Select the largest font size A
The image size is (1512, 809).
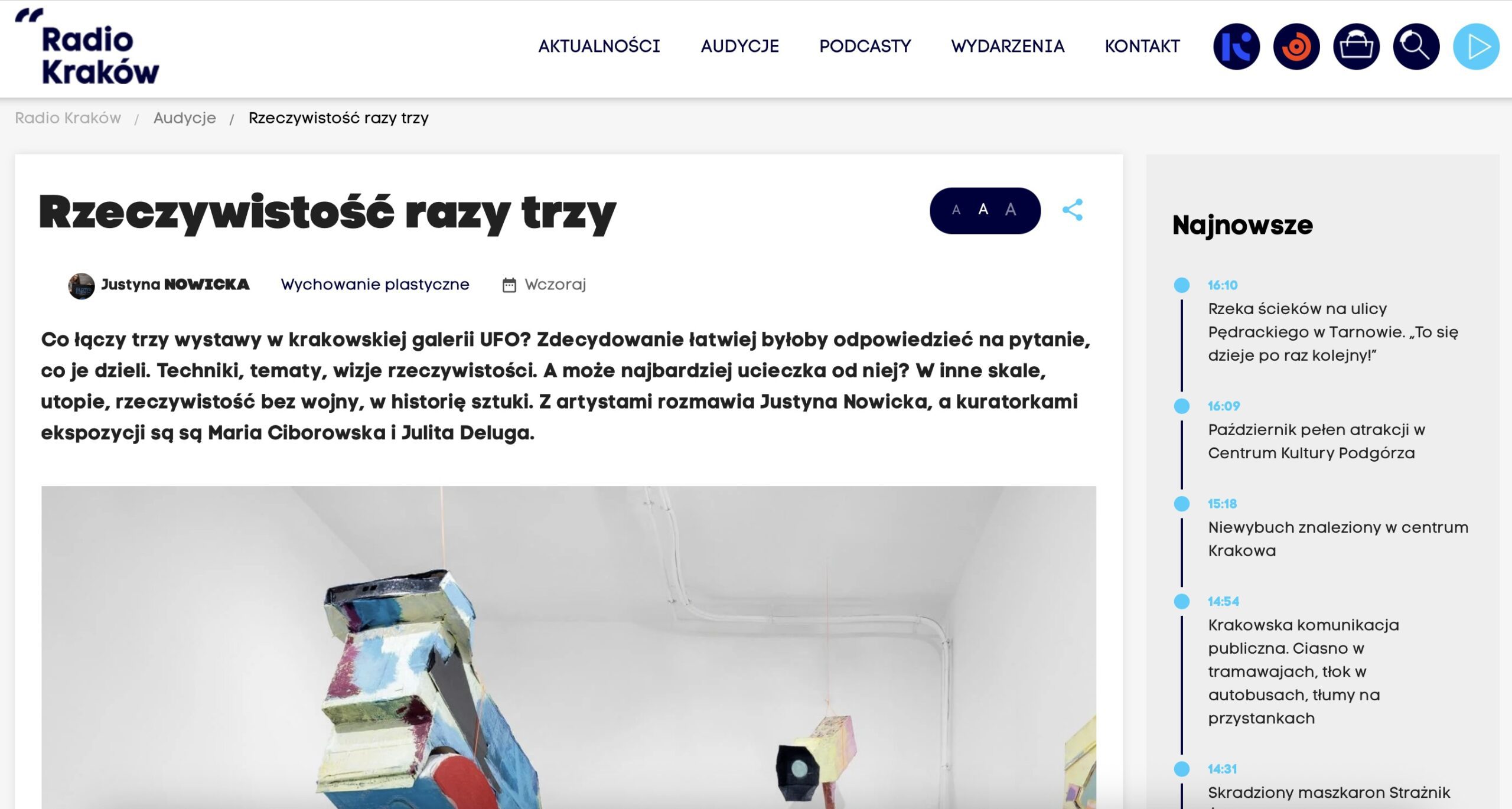[1011, 209]
